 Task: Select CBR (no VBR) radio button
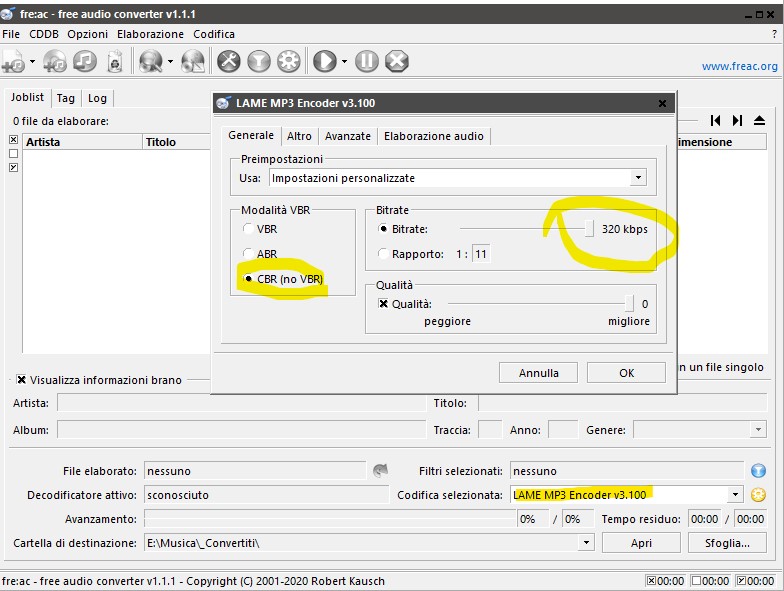tap(248, 278)
